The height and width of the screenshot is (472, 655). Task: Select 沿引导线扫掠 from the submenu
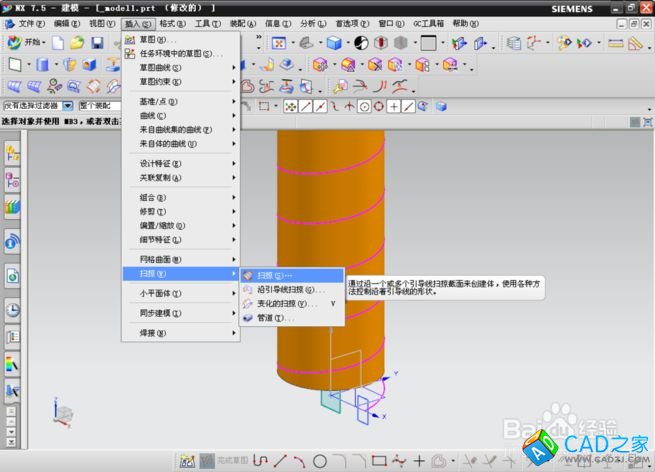click(285, 289)
